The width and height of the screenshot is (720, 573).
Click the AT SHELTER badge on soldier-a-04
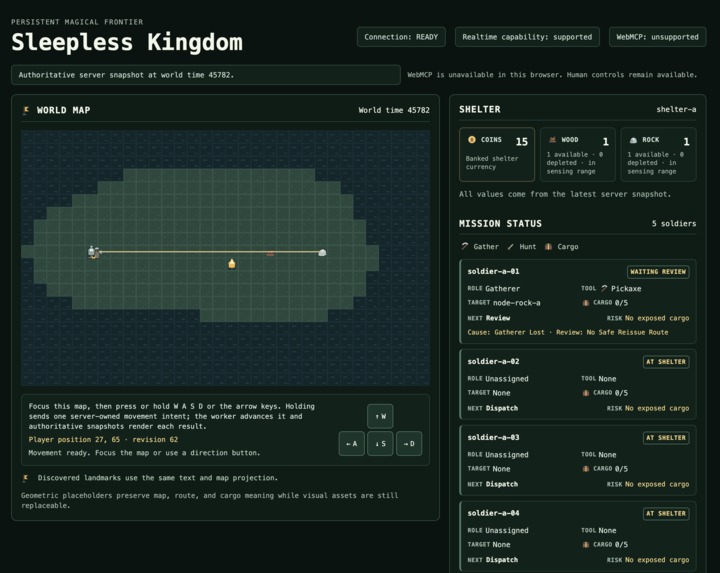(x=666, y=513)
